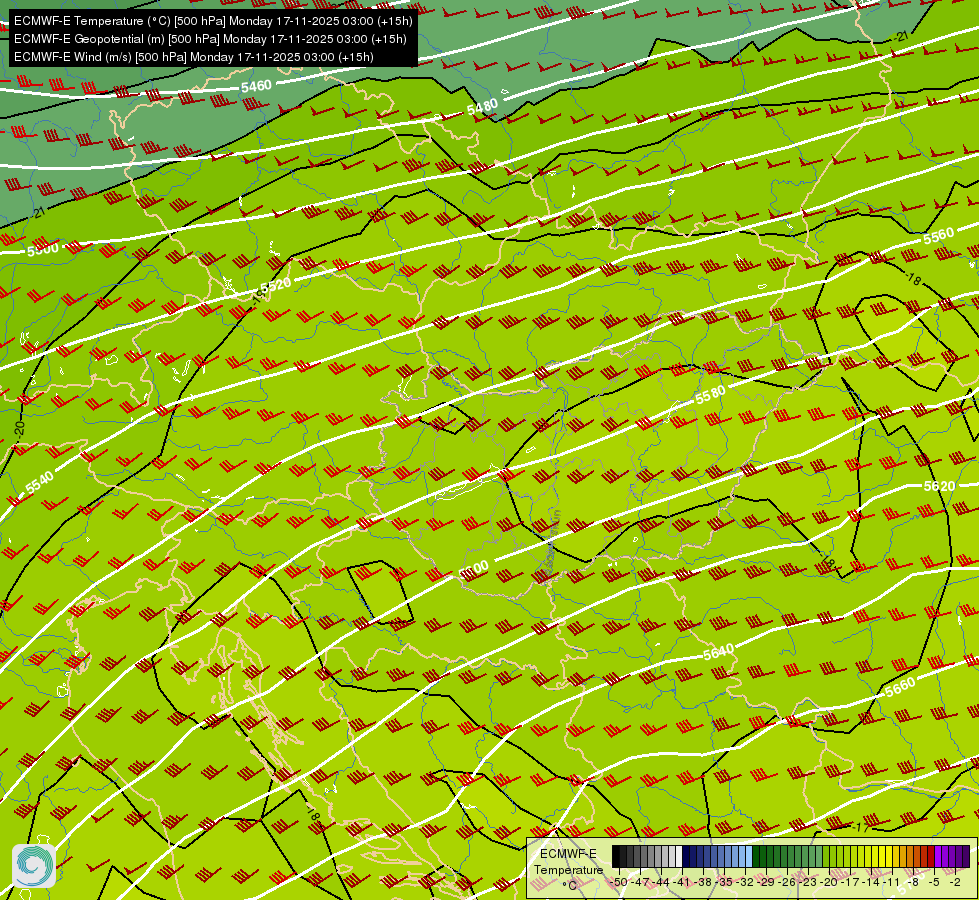This screenshot has height=900, width=979.
Task: Click the black -50 swatch in the legend
Action: coord(616,856)
